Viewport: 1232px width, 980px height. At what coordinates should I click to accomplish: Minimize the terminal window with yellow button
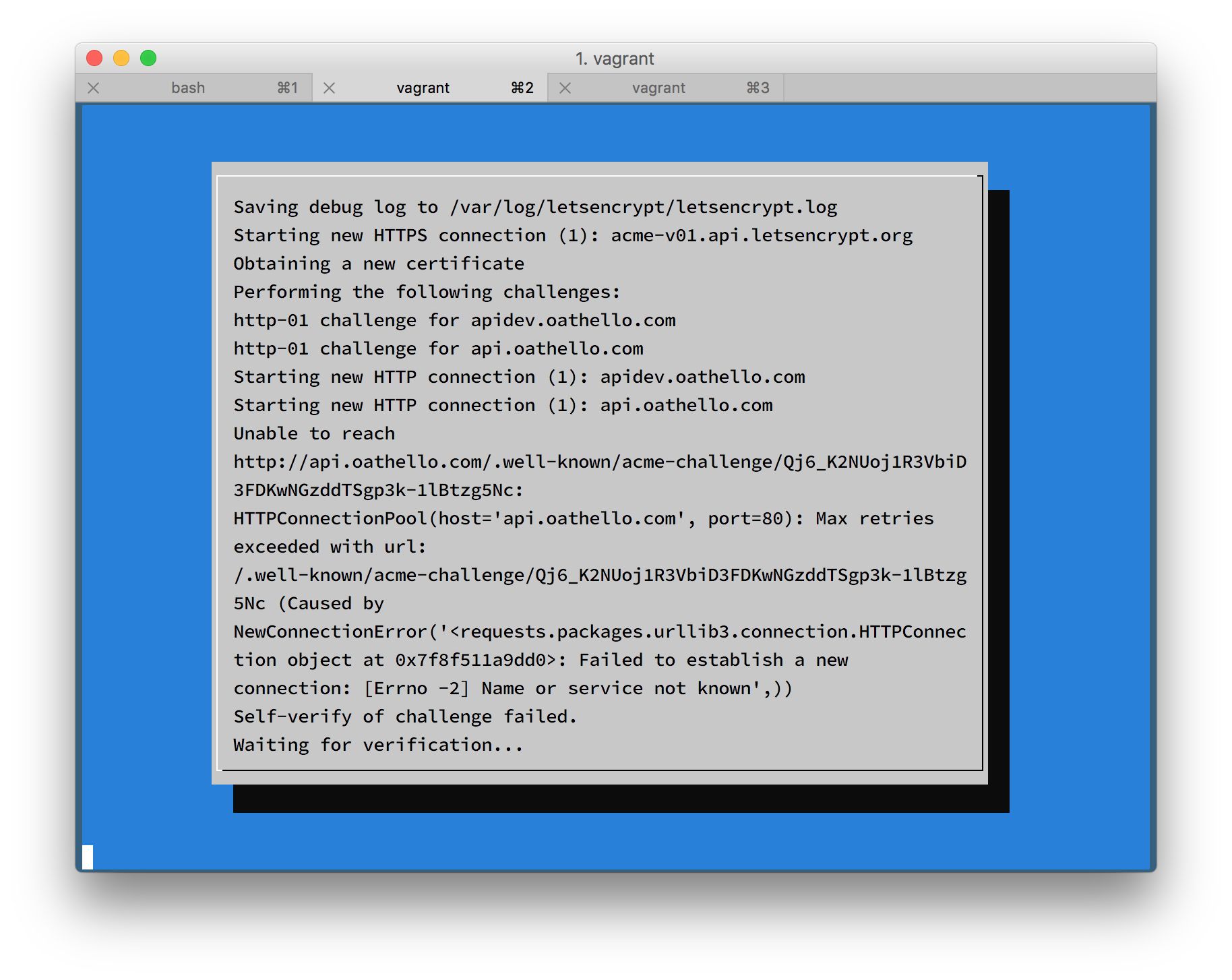click(121, 59)
